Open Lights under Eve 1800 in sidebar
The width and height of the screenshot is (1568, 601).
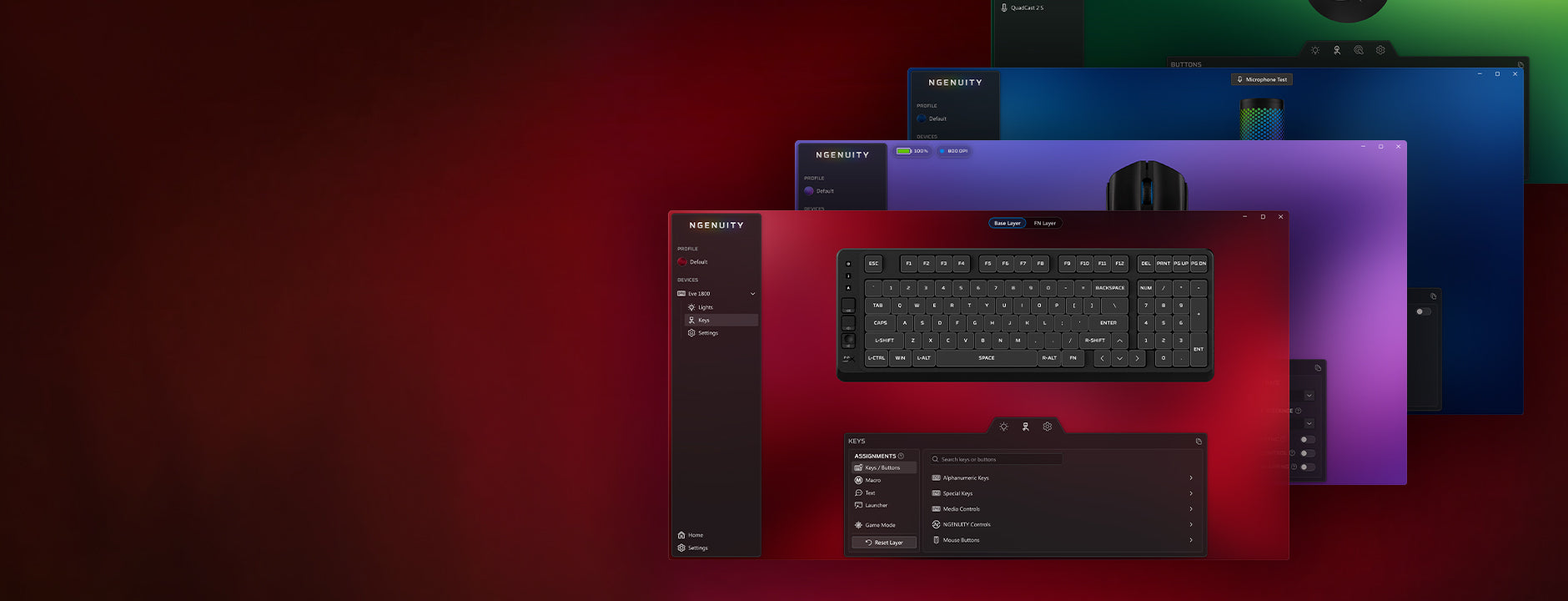tap(701, 307)
